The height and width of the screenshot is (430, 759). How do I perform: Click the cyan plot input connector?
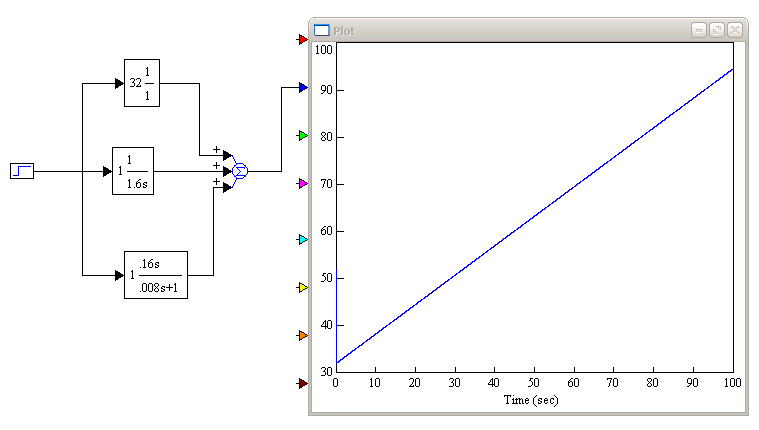click(x=303, y=239)
